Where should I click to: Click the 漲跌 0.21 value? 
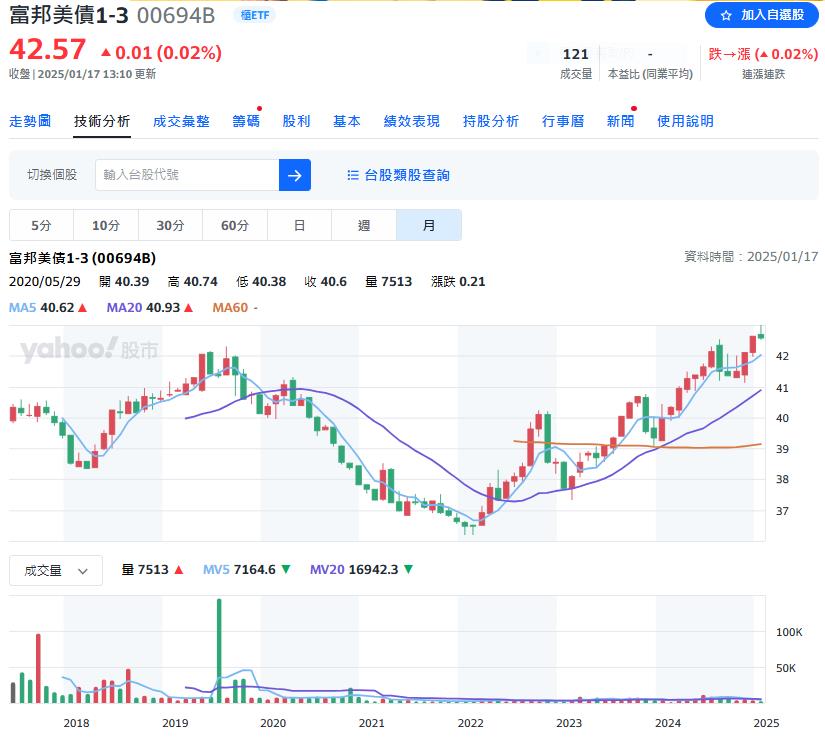[x=458, y=281]
